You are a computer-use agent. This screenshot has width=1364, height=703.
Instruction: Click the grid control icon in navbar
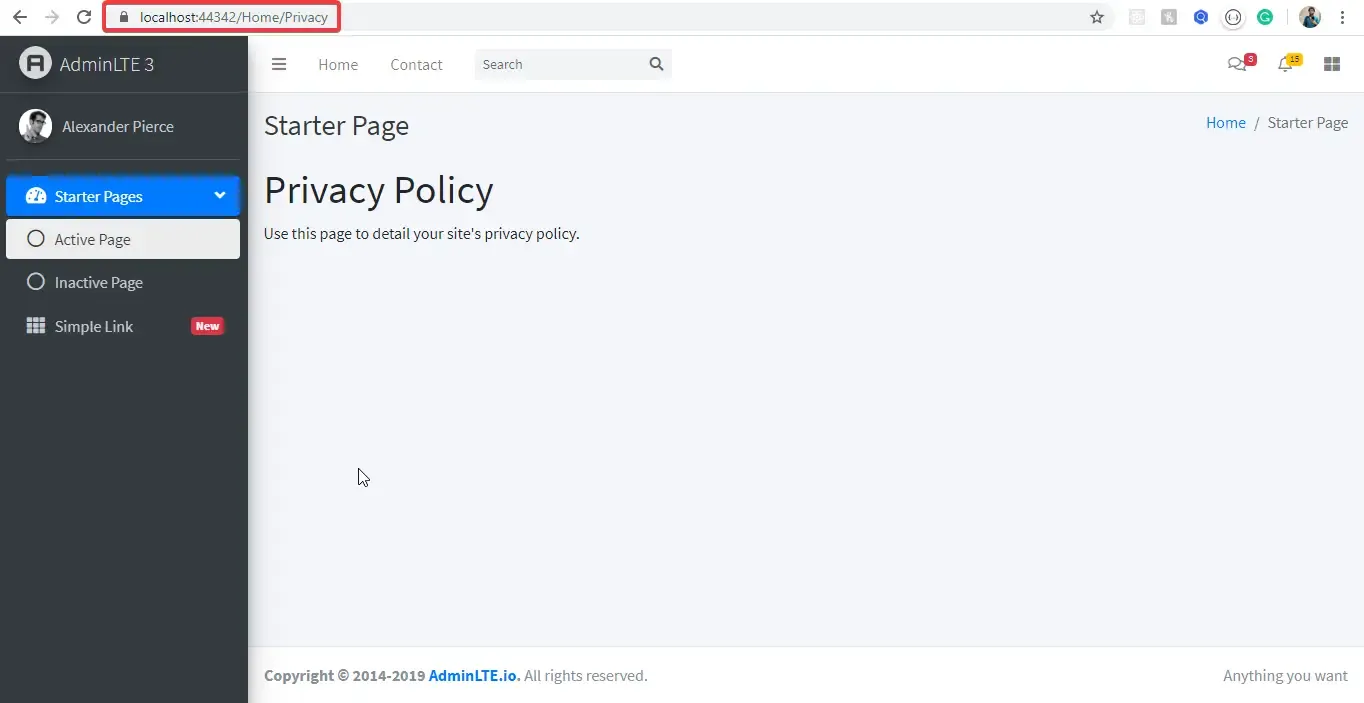(x=1331, y=63)
